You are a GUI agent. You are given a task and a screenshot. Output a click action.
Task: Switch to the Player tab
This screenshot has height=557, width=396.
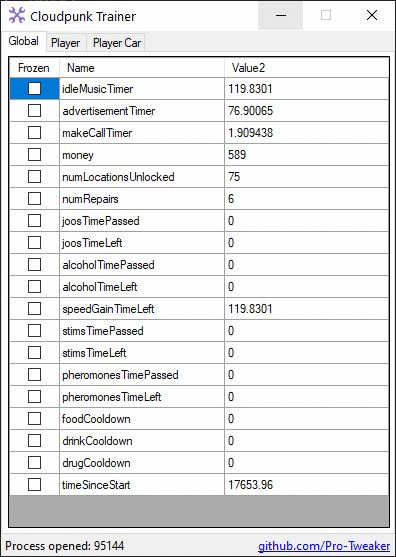[x=65, y=43]
